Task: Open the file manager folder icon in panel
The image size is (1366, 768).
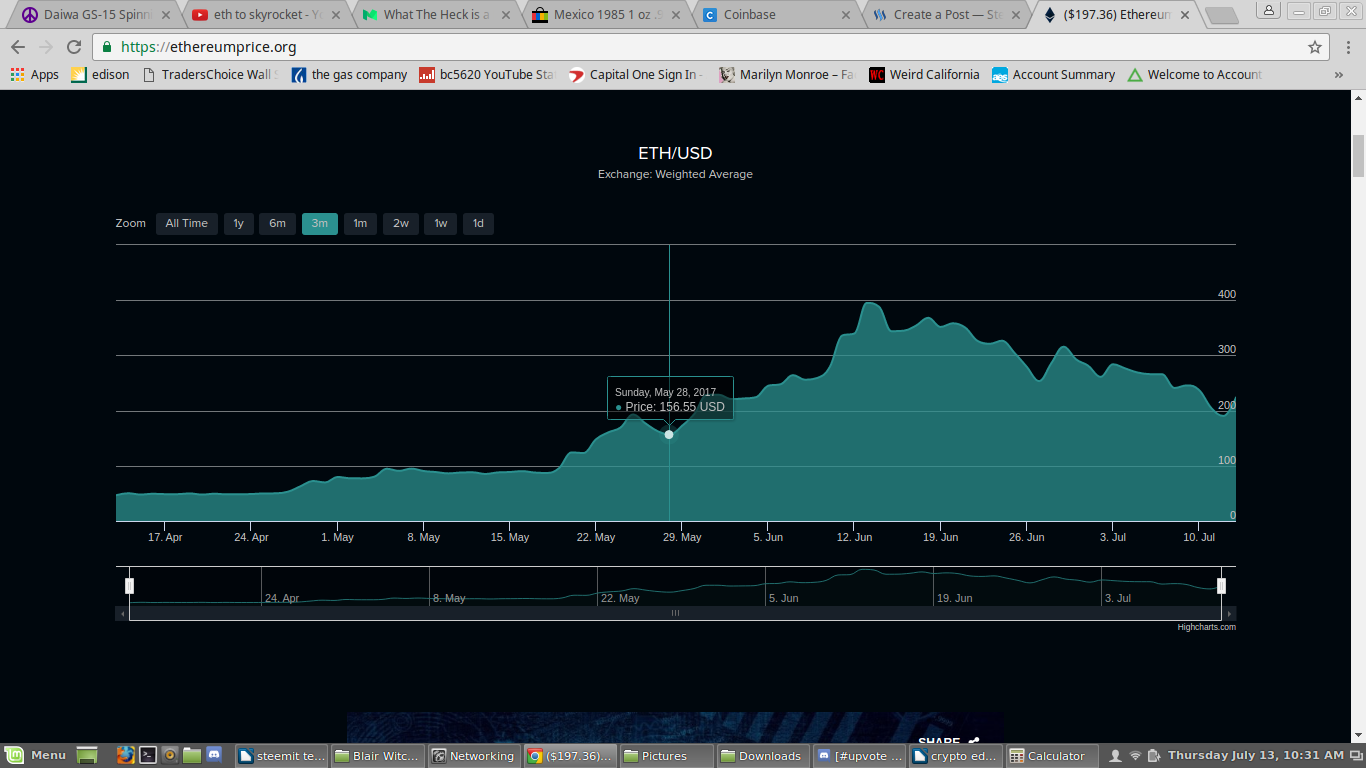Action: (191, 756)
